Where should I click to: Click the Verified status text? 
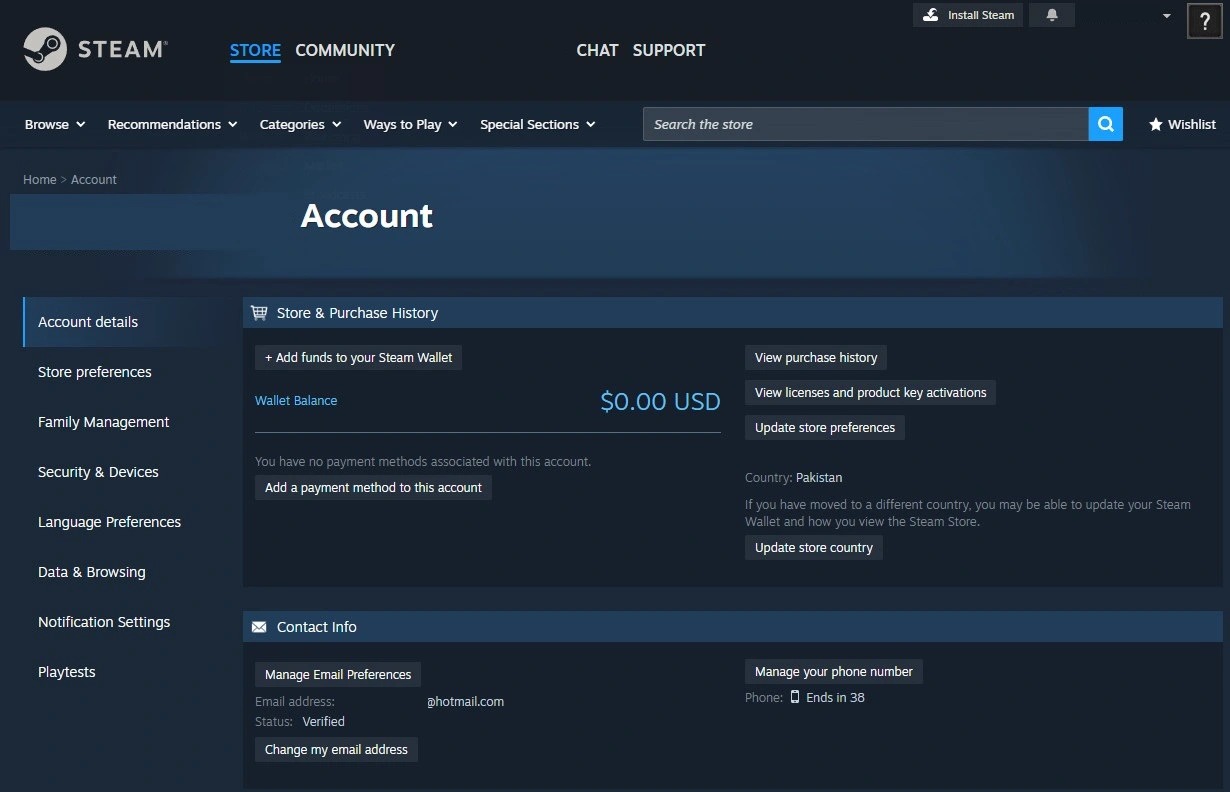(324, 721)
